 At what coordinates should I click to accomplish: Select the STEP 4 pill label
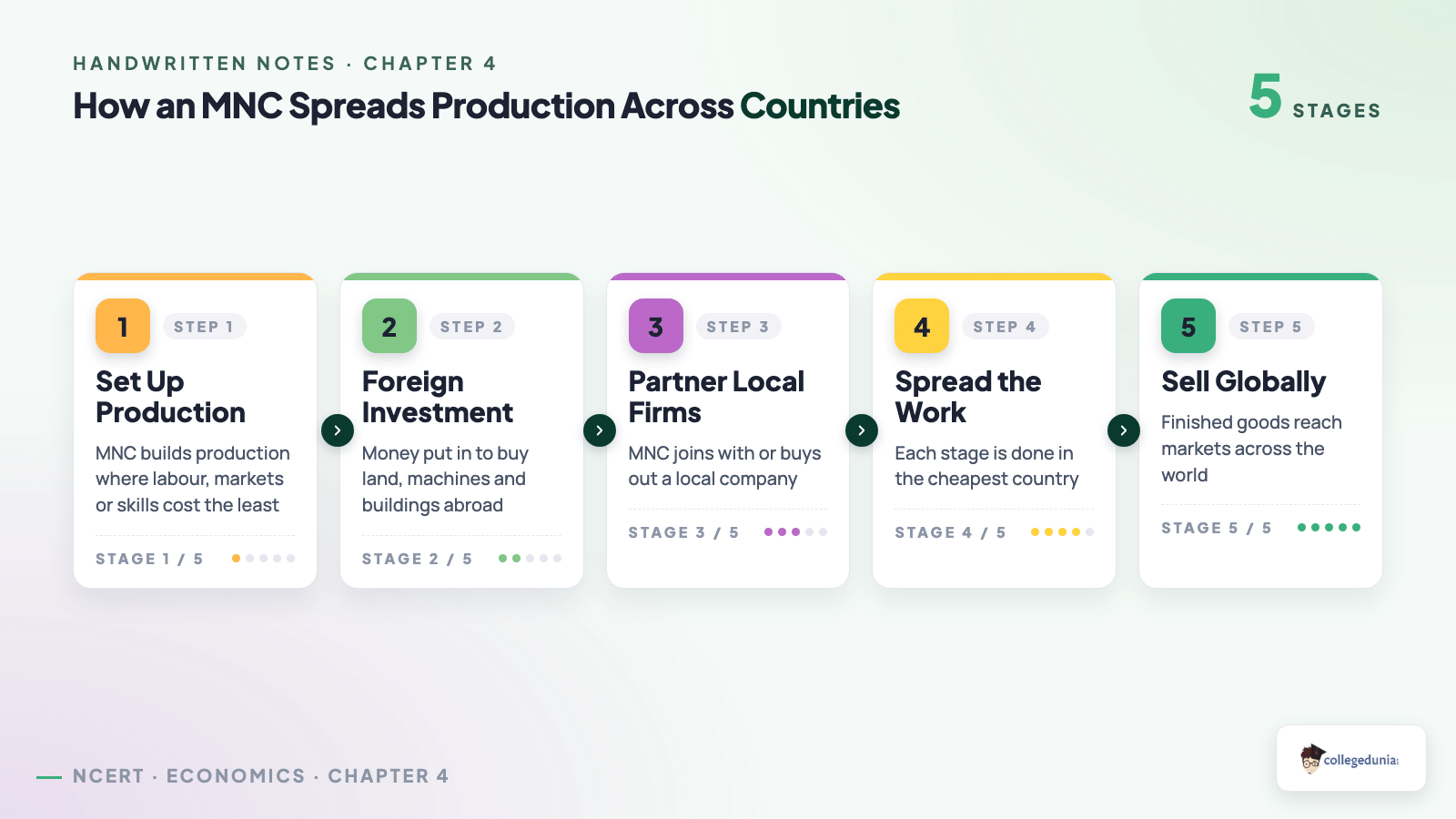point(1005,327)
